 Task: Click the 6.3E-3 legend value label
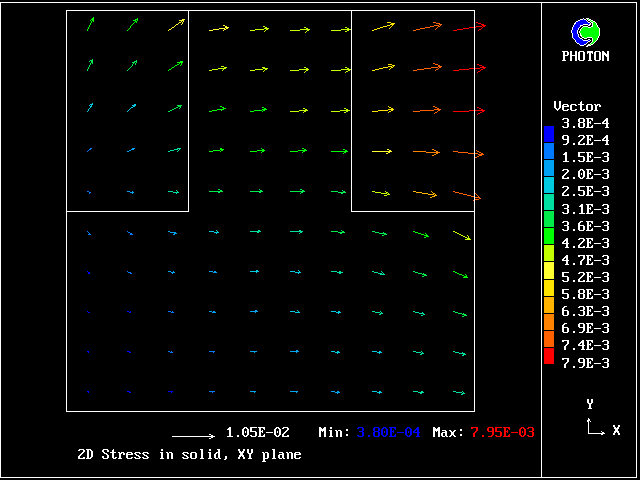pos(585,311)
